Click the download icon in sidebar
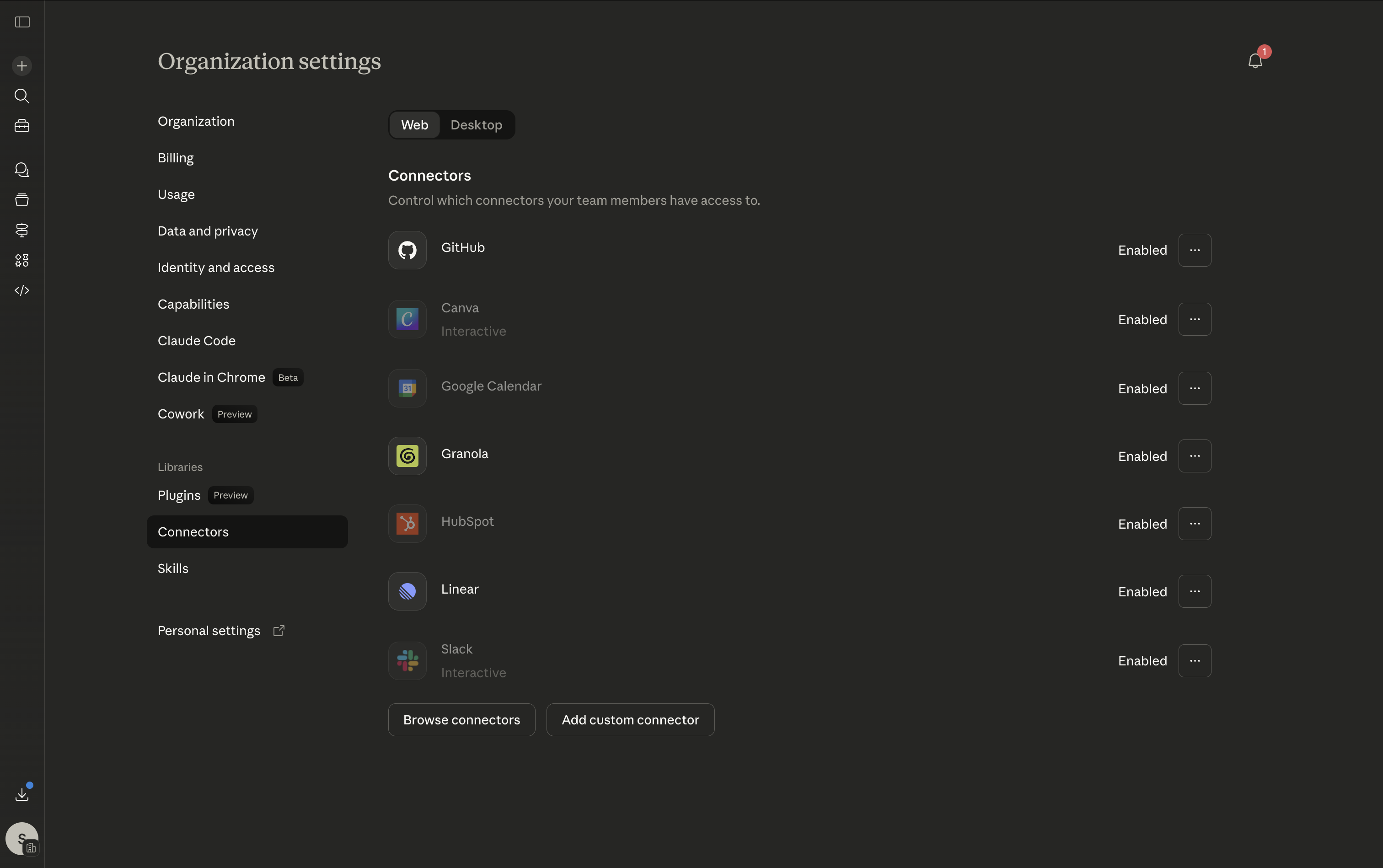Image resolution: width=1383 pixels, height=868 pixels. [22, 794]
